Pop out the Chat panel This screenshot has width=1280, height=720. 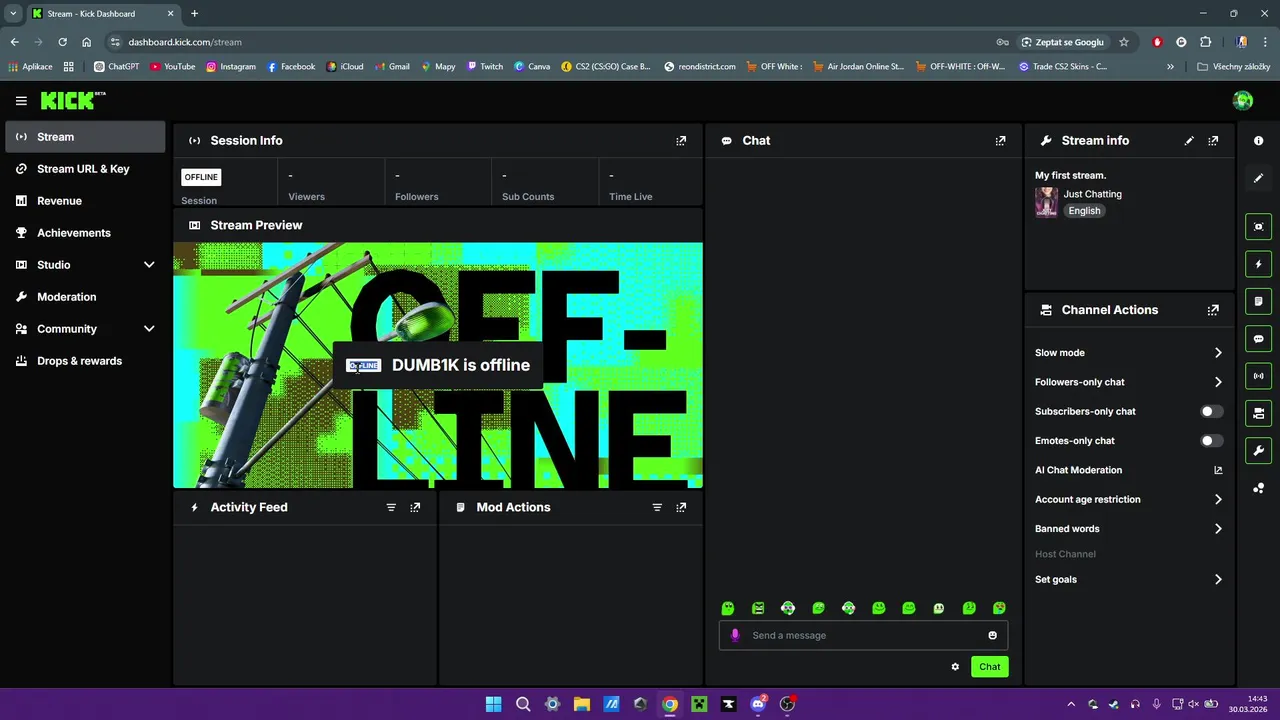[1000, 141]
